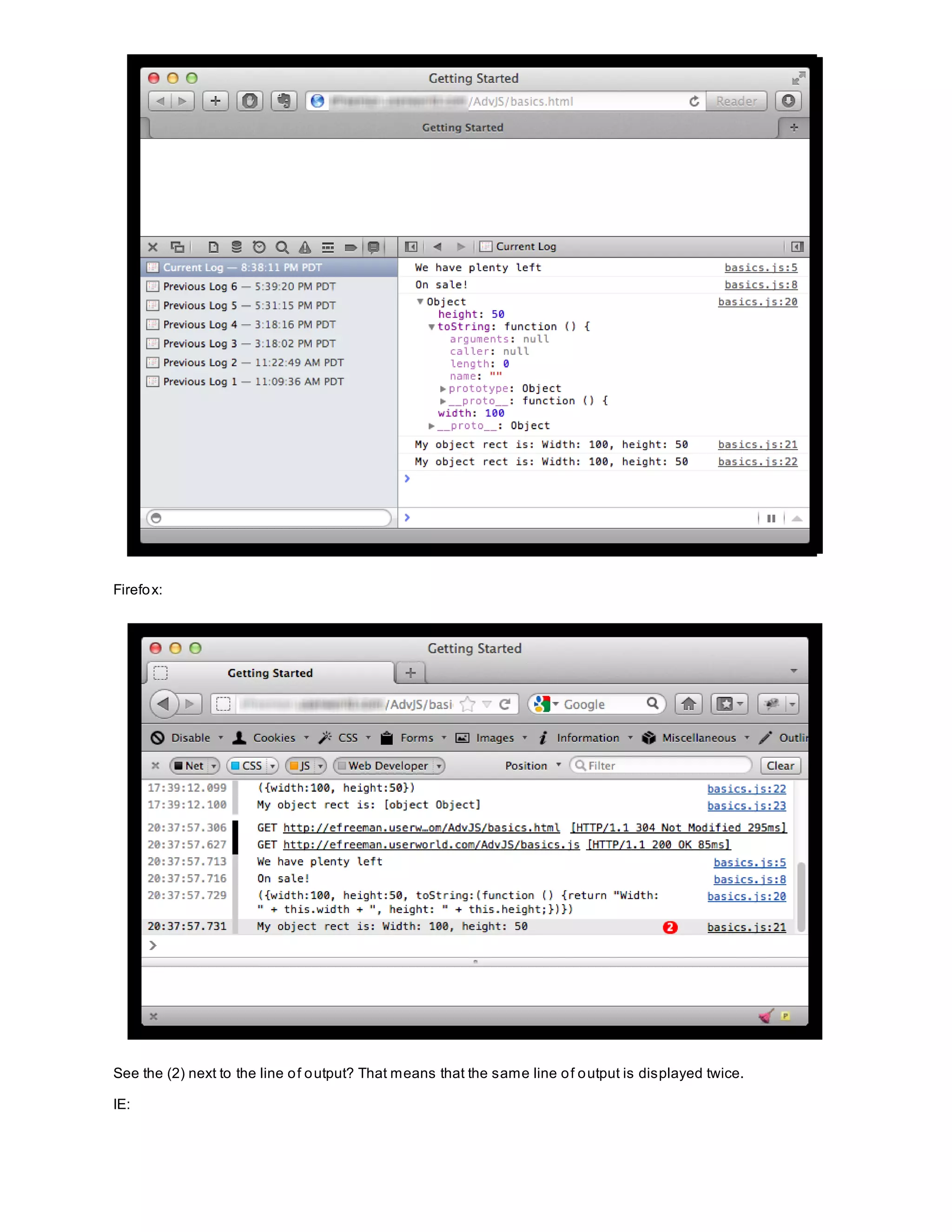The height and width of the screenshot is (1232, 952).
Task: Click inspector dock/undock window icon
Action: pyautogui.click(x=178, y=247)
